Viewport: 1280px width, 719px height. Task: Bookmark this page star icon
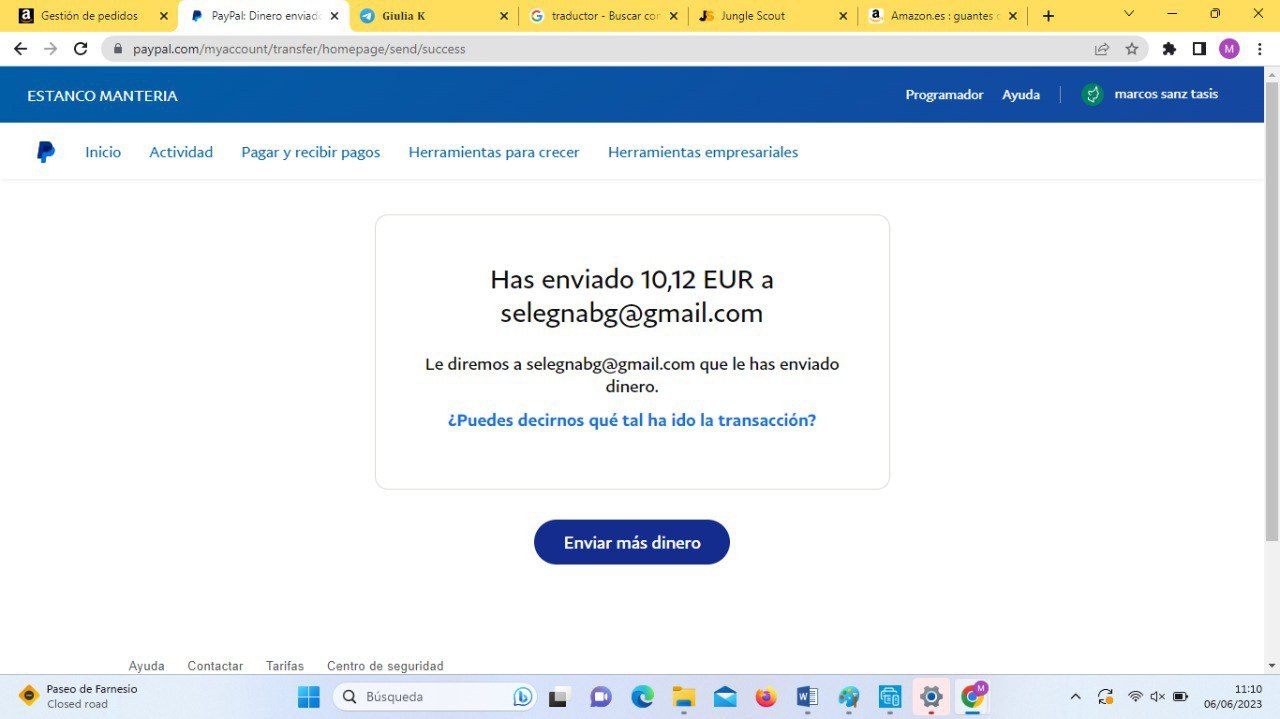point(1132,49)
